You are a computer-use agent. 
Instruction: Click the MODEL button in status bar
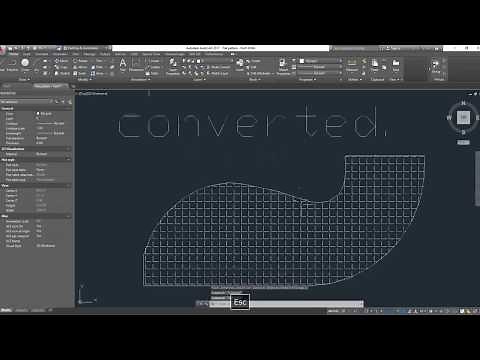pyautogui.click(x=333, y=311)
